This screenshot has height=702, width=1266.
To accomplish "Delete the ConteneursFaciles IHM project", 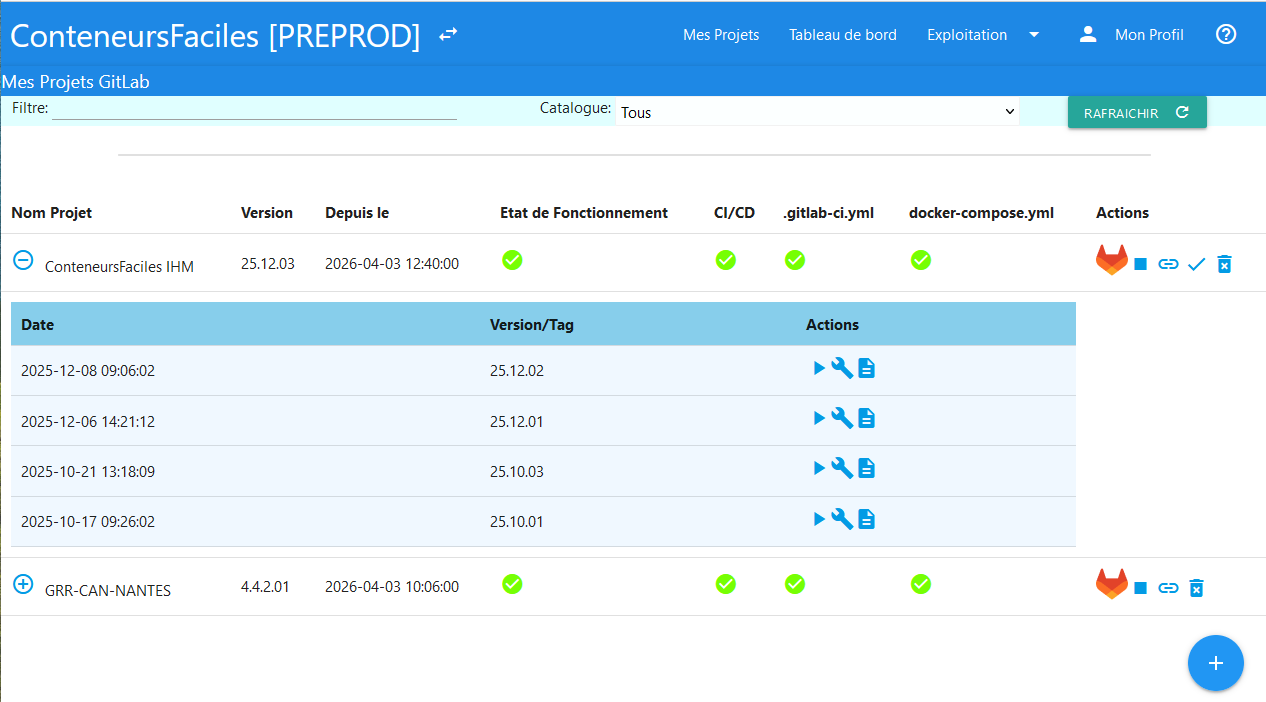I will [1224, 264].
